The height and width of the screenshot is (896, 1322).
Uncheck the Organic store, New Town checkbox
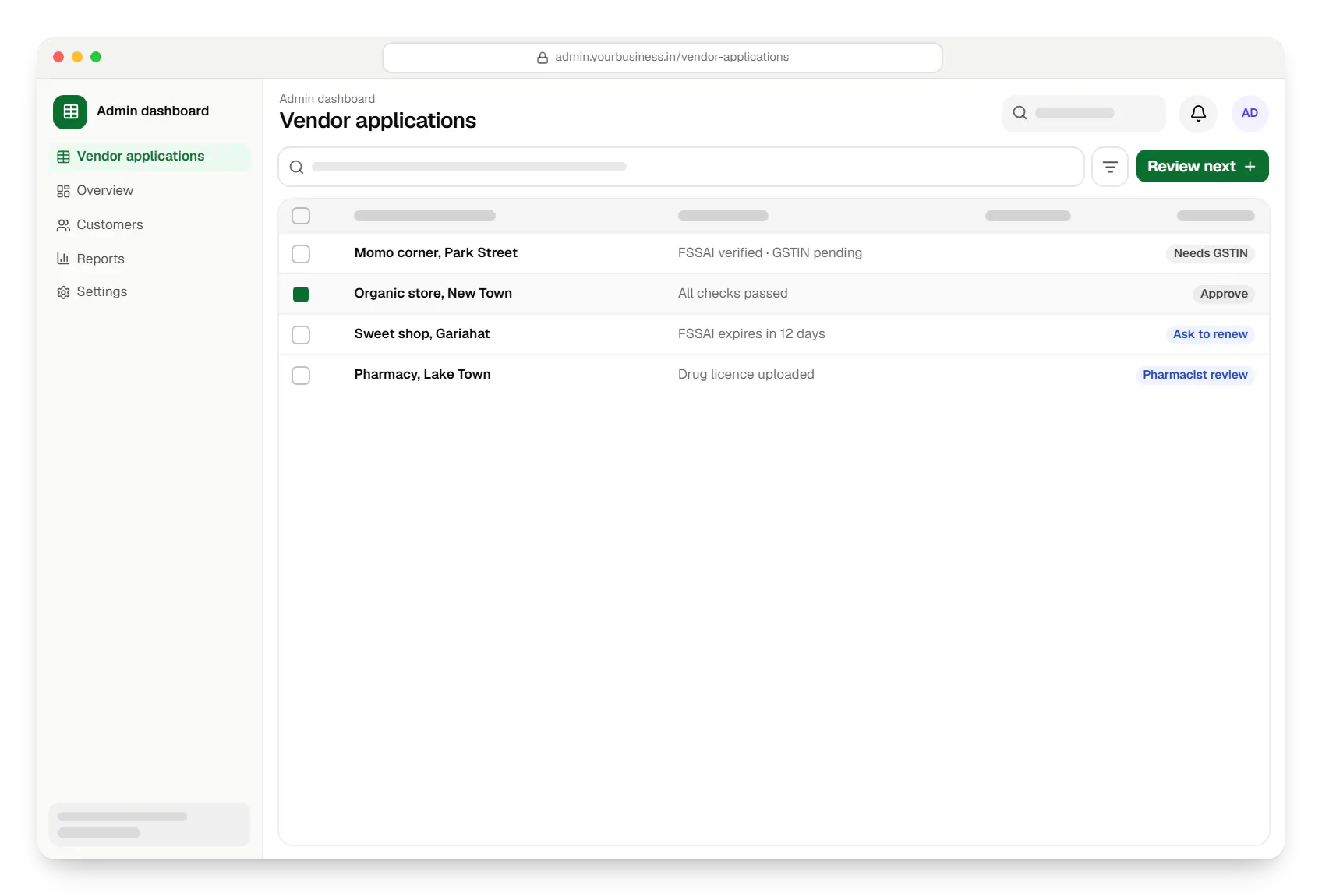point(301,295)
